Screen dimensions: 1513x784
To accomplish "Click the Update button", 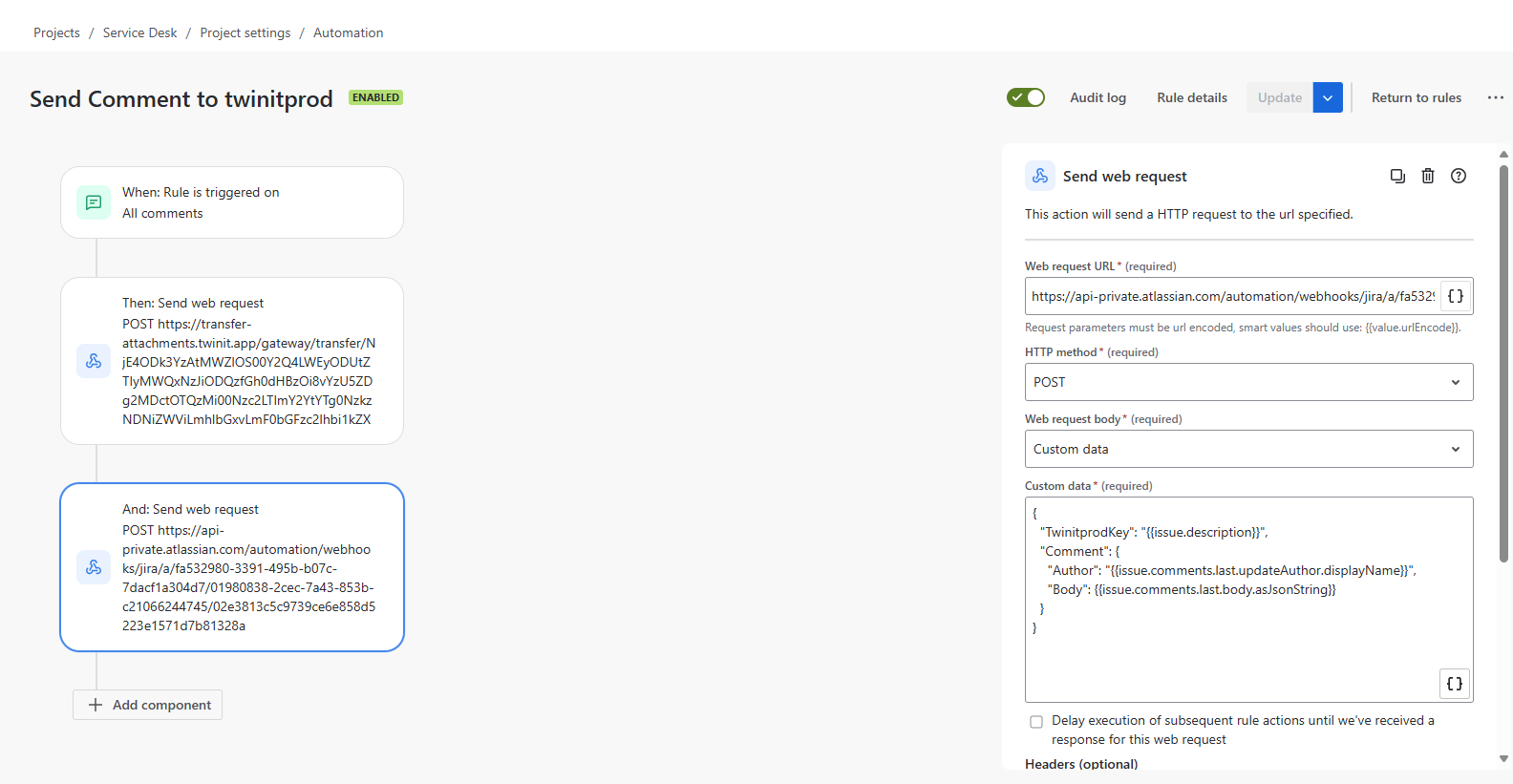I will click(1280, 97).
